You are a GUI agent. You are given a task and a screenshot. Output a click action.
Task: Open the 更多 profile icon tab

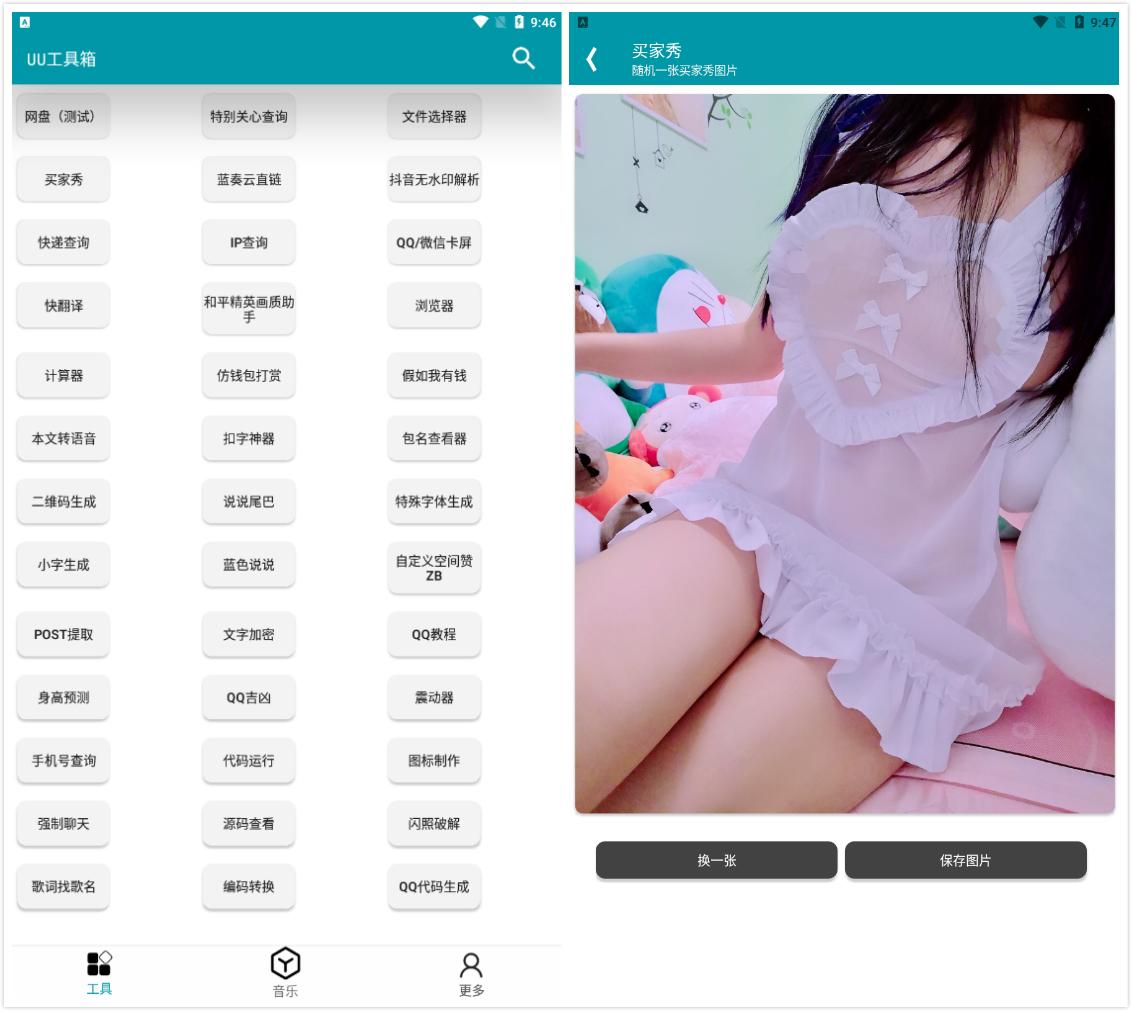click(x=471, y=965)
